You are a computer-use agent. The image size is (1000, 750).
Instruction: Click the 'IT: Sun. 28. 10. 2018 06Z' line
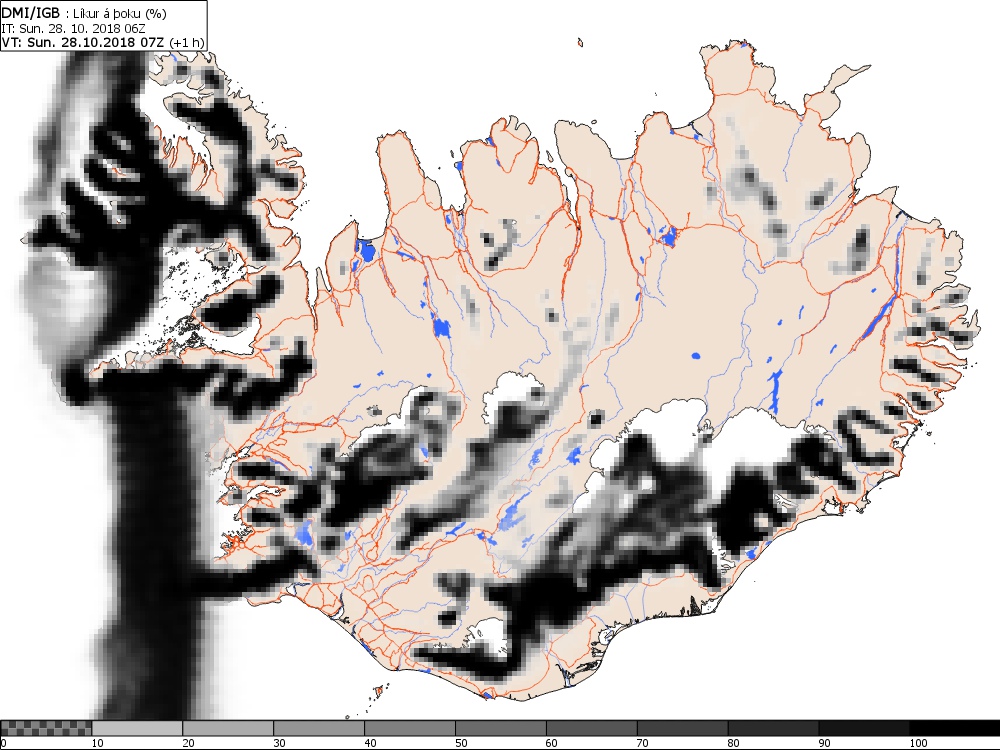(73, 28)
